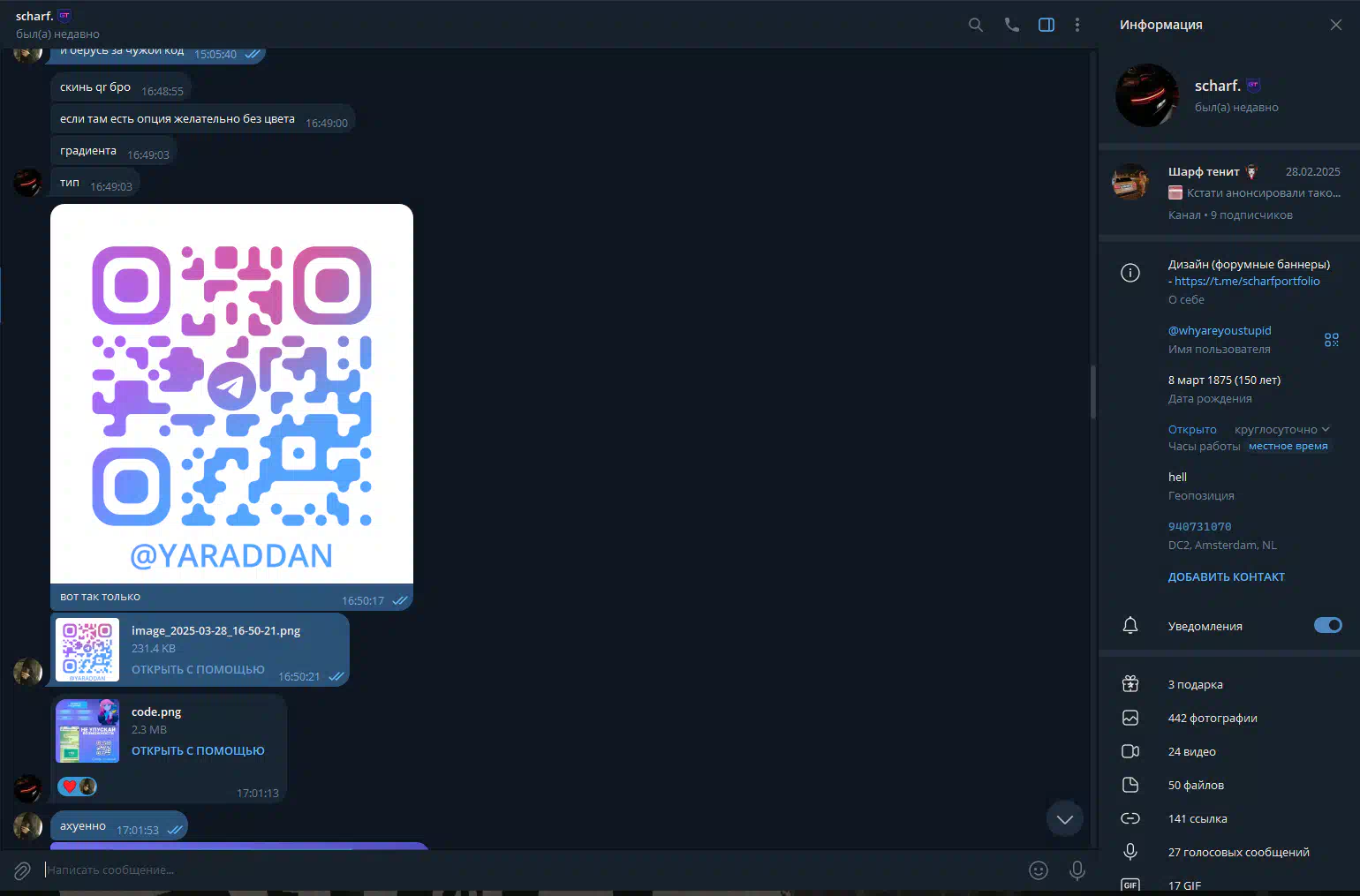Attach a file with the paperclip

click(23, 871)
